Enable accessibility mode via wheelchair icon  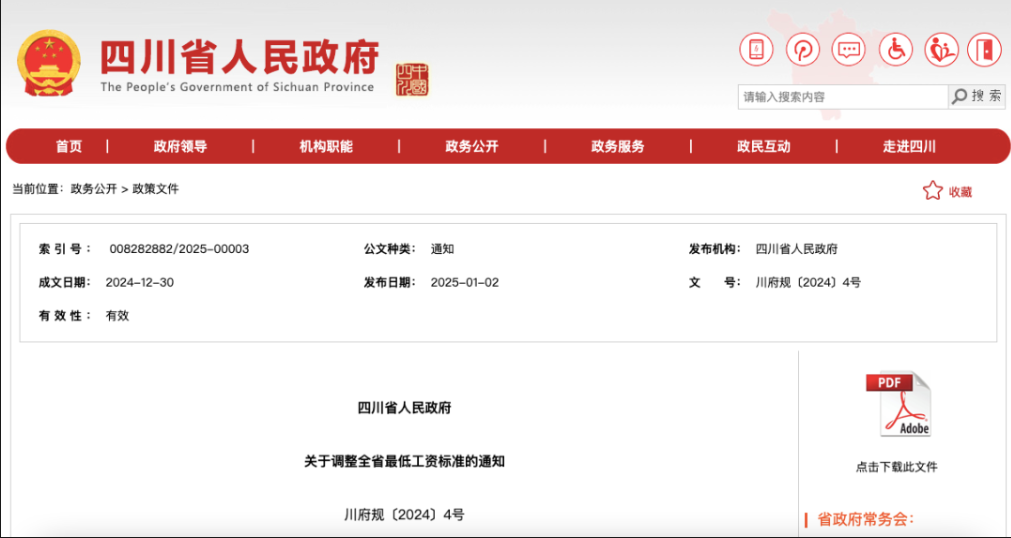pos(896,49)
